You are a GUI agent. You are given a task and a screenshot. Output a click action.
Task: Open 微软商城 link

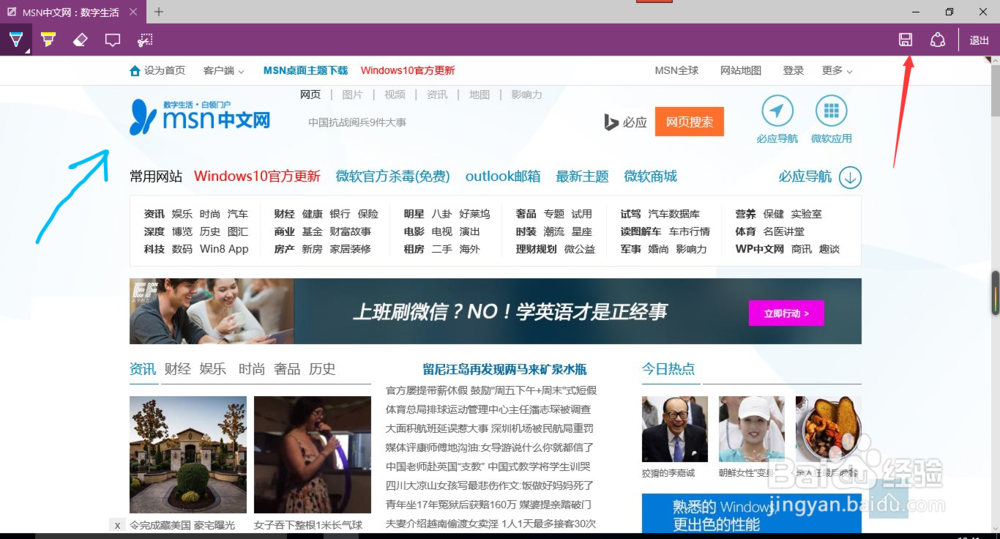tap(651, 176)
